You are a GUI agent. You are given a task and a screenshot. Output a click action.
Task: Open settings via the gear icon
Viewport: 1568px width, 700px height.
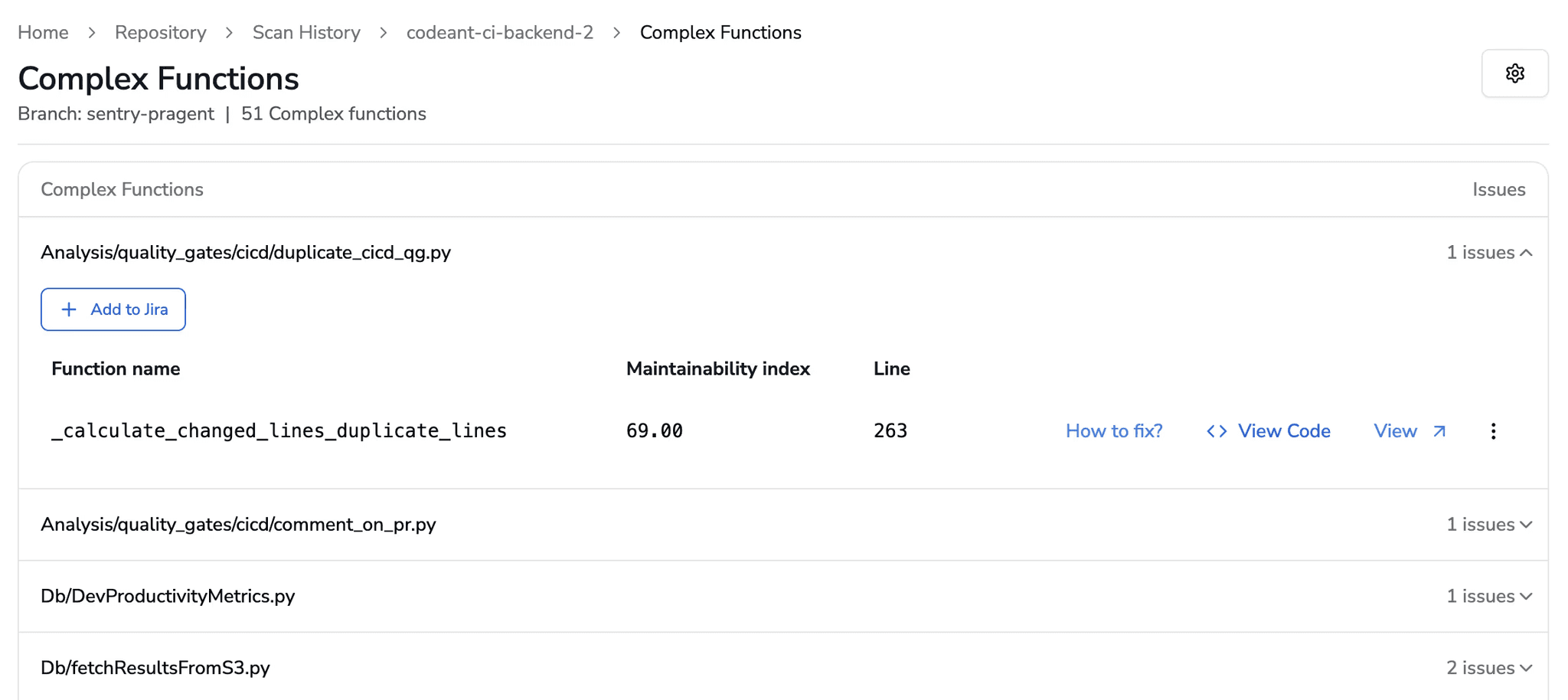(1514, 74)
